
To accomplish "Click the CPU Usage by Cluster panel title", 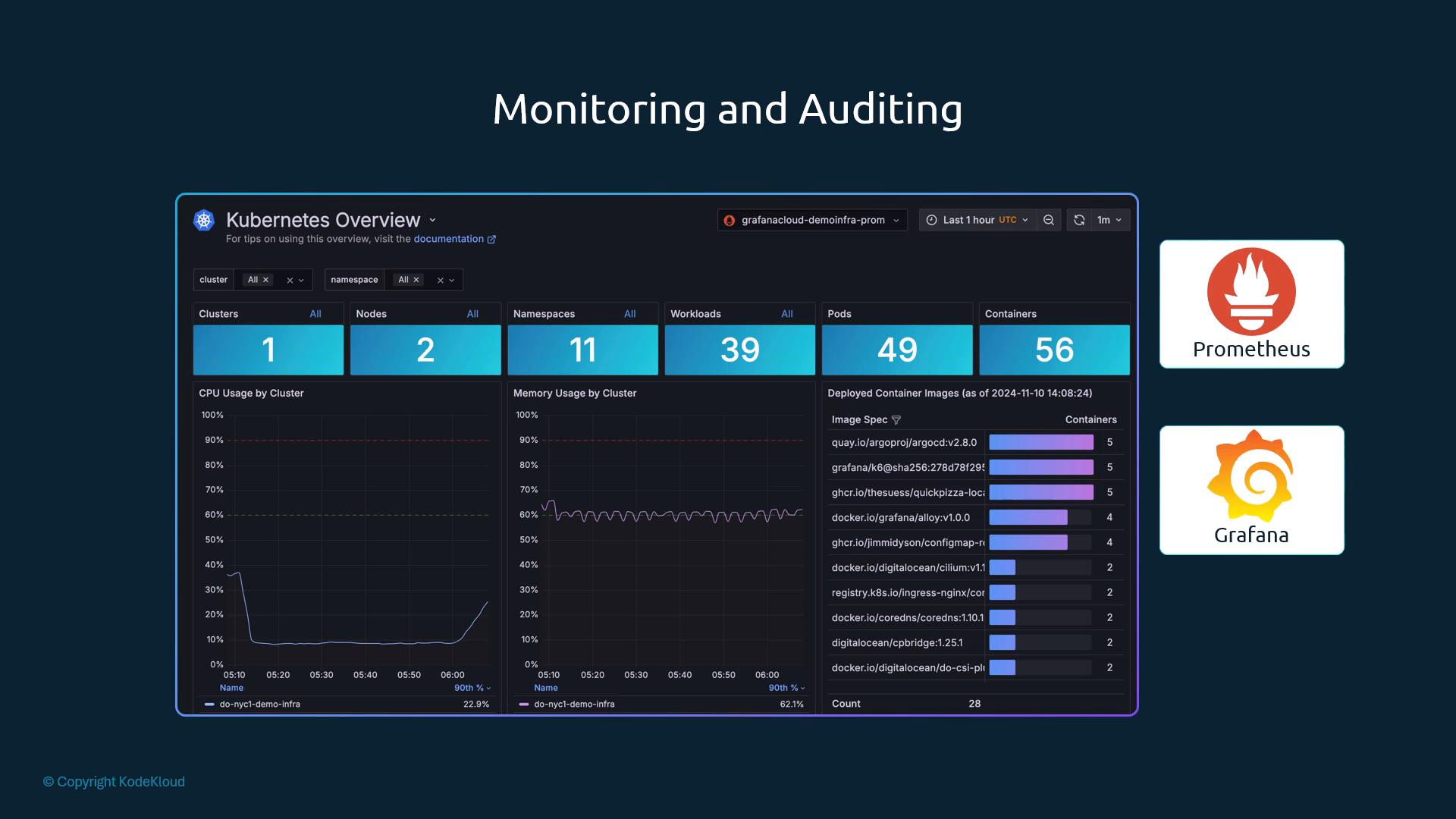I will pyautogui.click(x=251, y=393).
